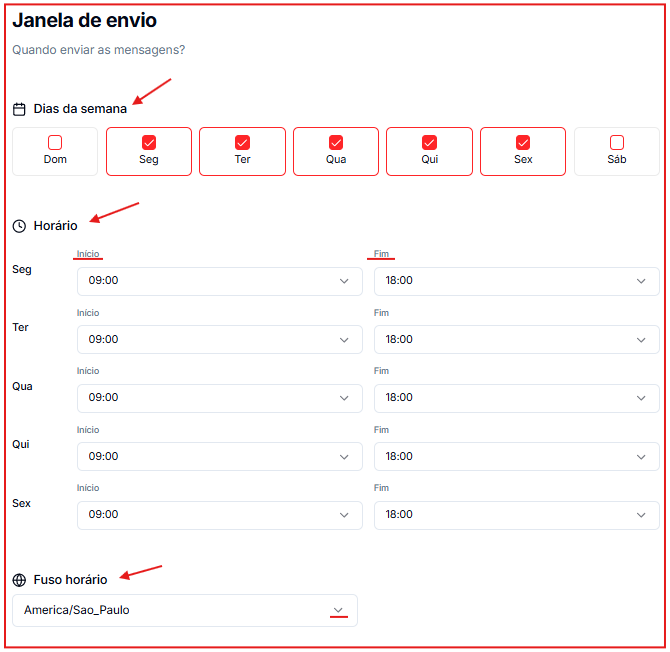
Task: Uncheck the Qua day checkbox
Action: click(336, 142)
